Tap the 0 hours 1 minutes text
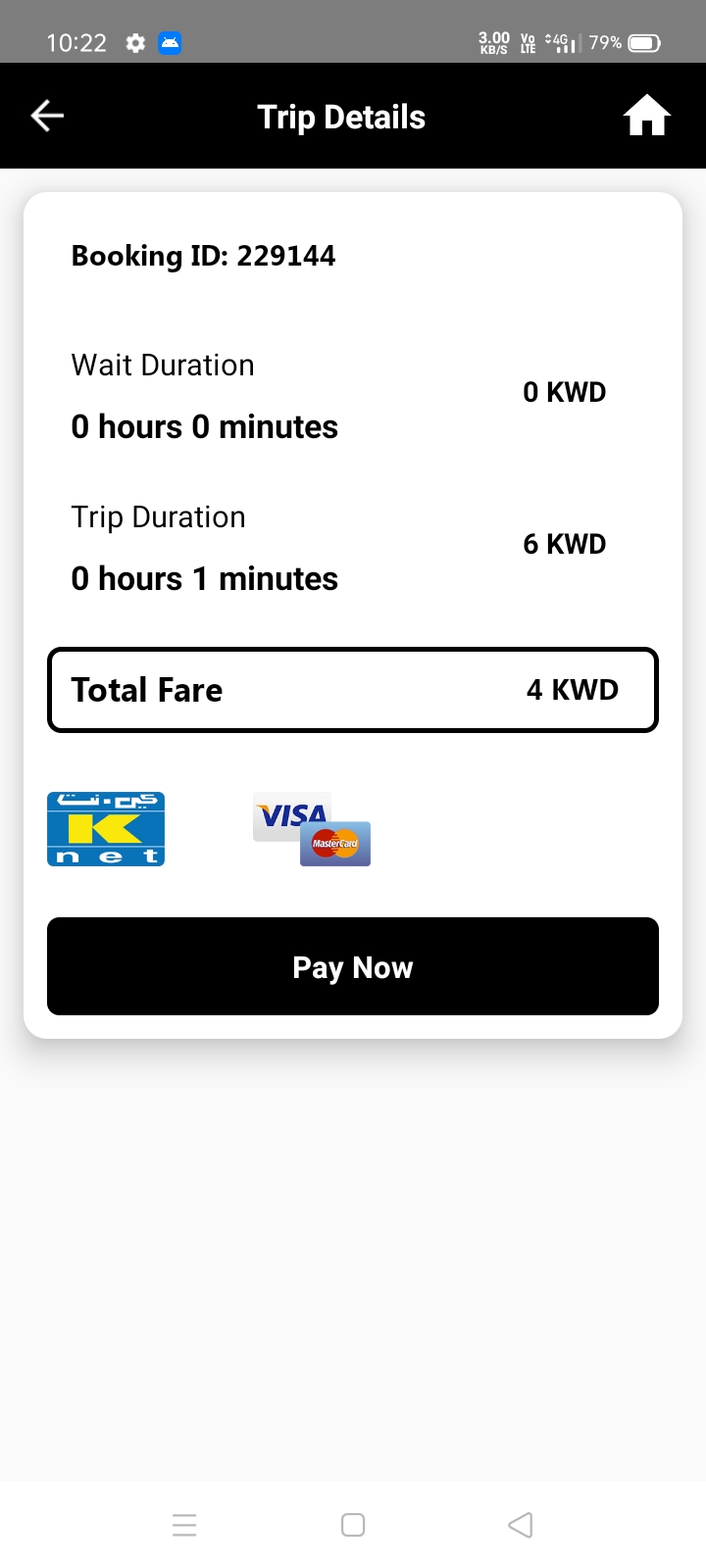The image size is (706, 1568). pyautogui.click(x=205, y=579)
